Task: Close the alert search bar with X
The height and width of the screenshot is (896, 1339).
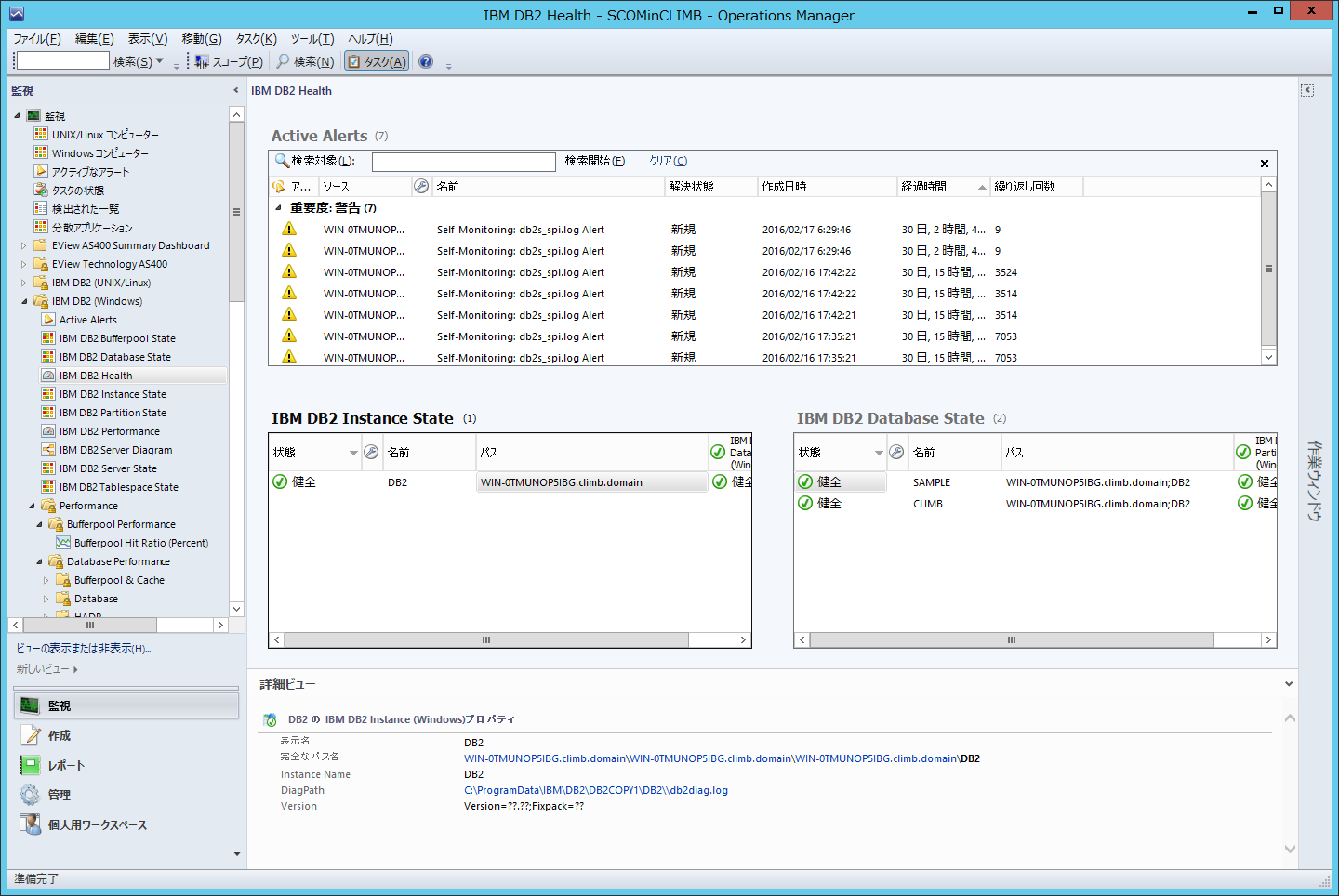Action: 1264,164
